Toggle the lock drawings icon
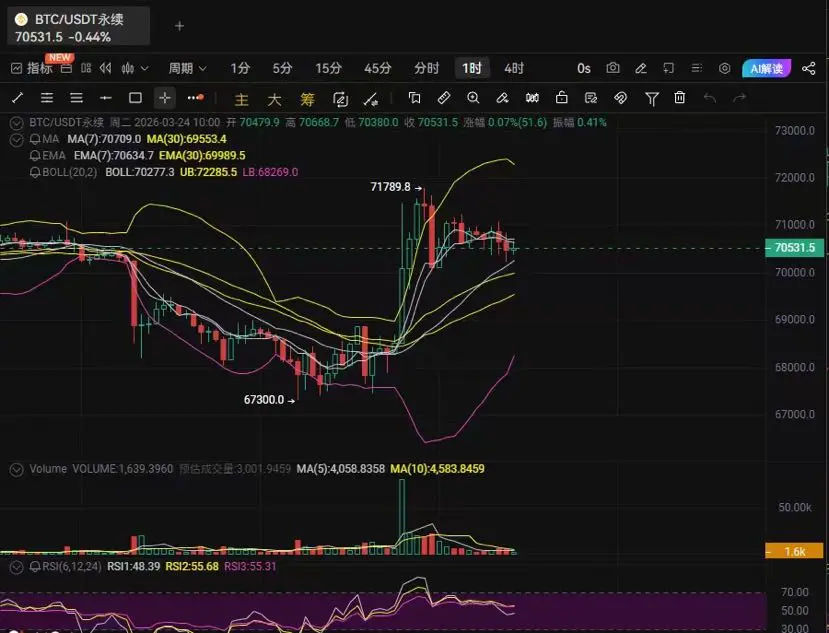The height and width of the screenshot is (633, 829). [x=561, y=97]
